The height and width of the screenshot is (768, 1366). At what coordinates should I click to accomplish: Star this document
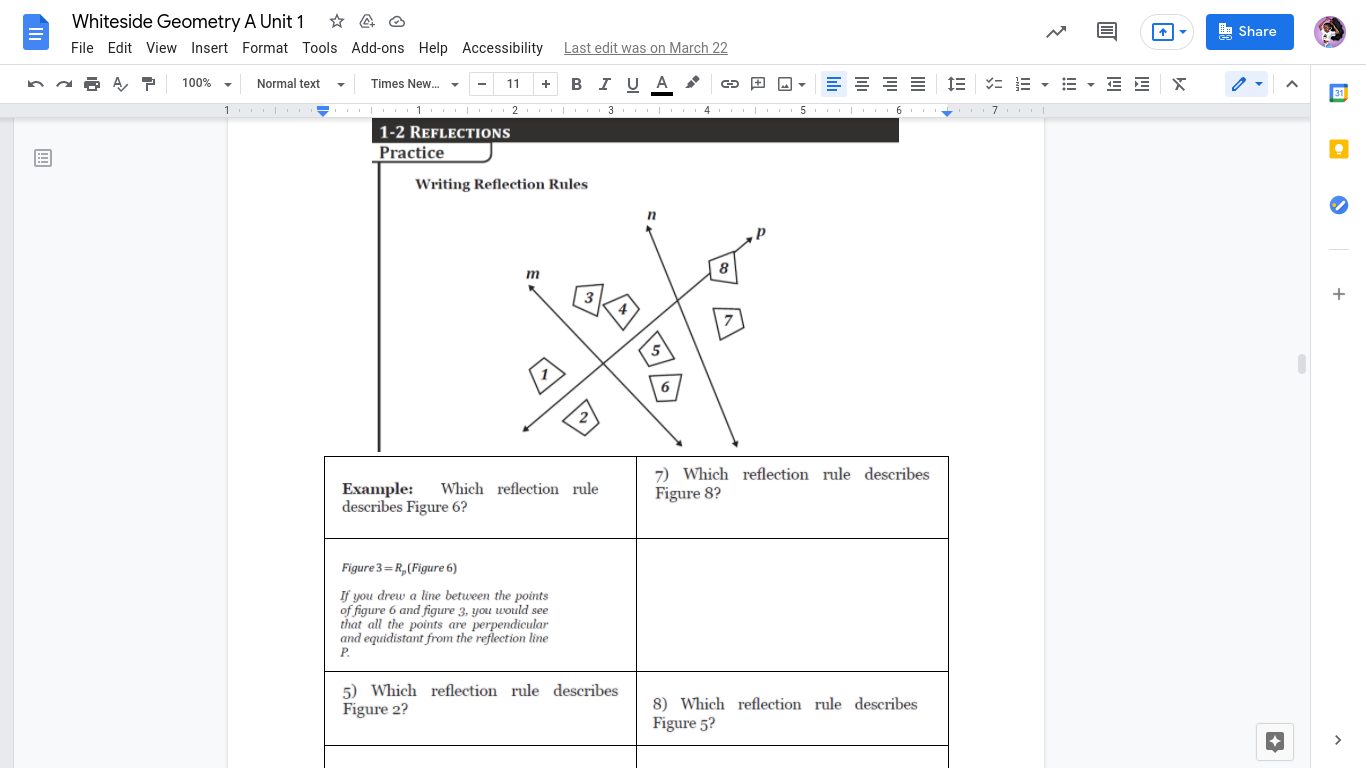point(337,21)
